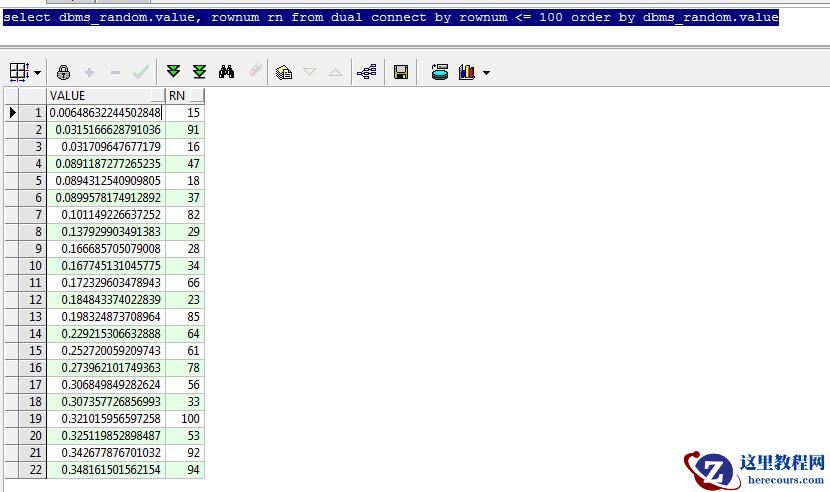Click the sort button in VALUE header
This screenshot has height=492, width=830.
click(158, 96)
